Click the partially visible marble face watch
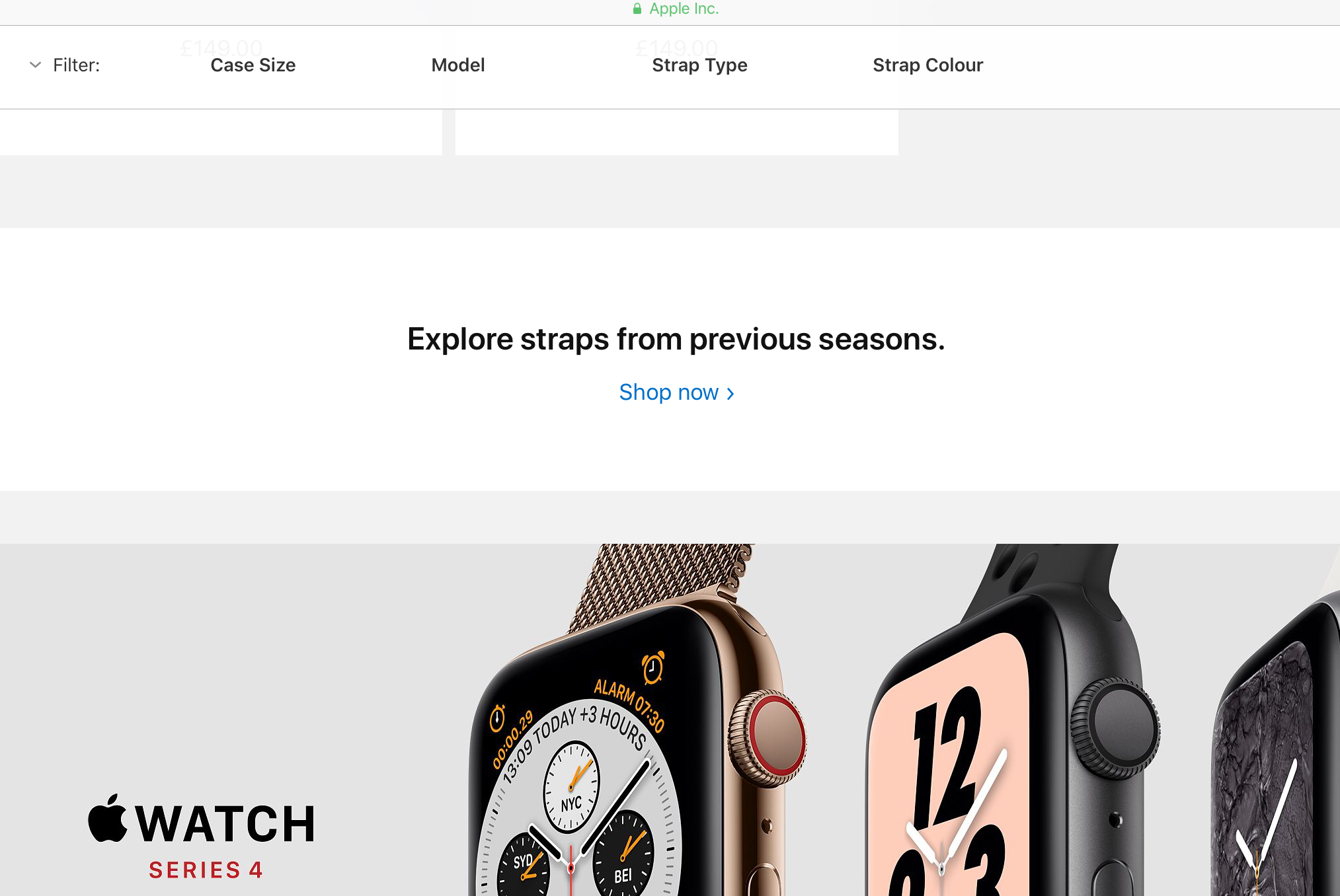This screenshot has height=896, width=1340. (1276, 747)
